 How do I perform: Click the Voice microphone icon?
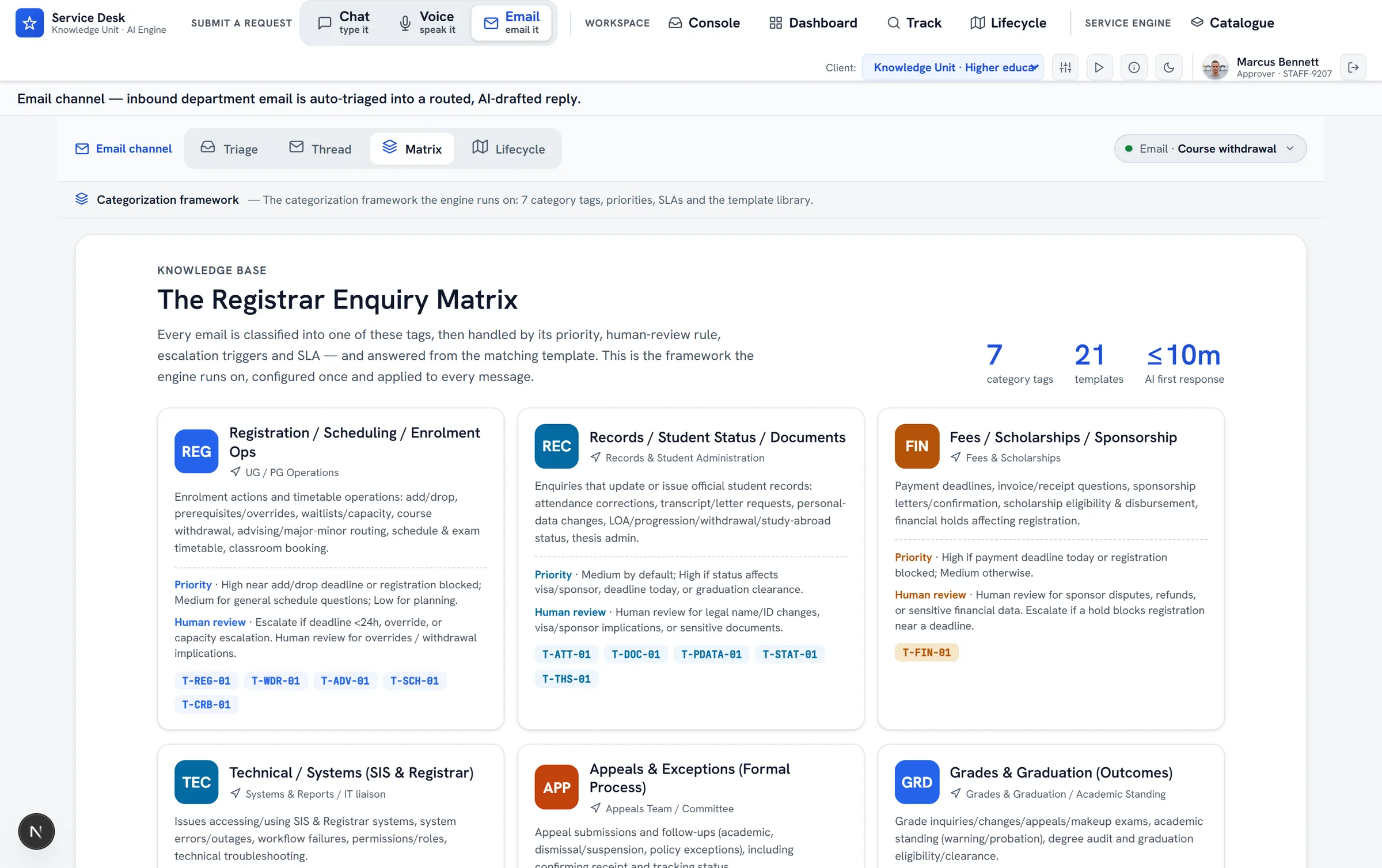tap(405, 23)
